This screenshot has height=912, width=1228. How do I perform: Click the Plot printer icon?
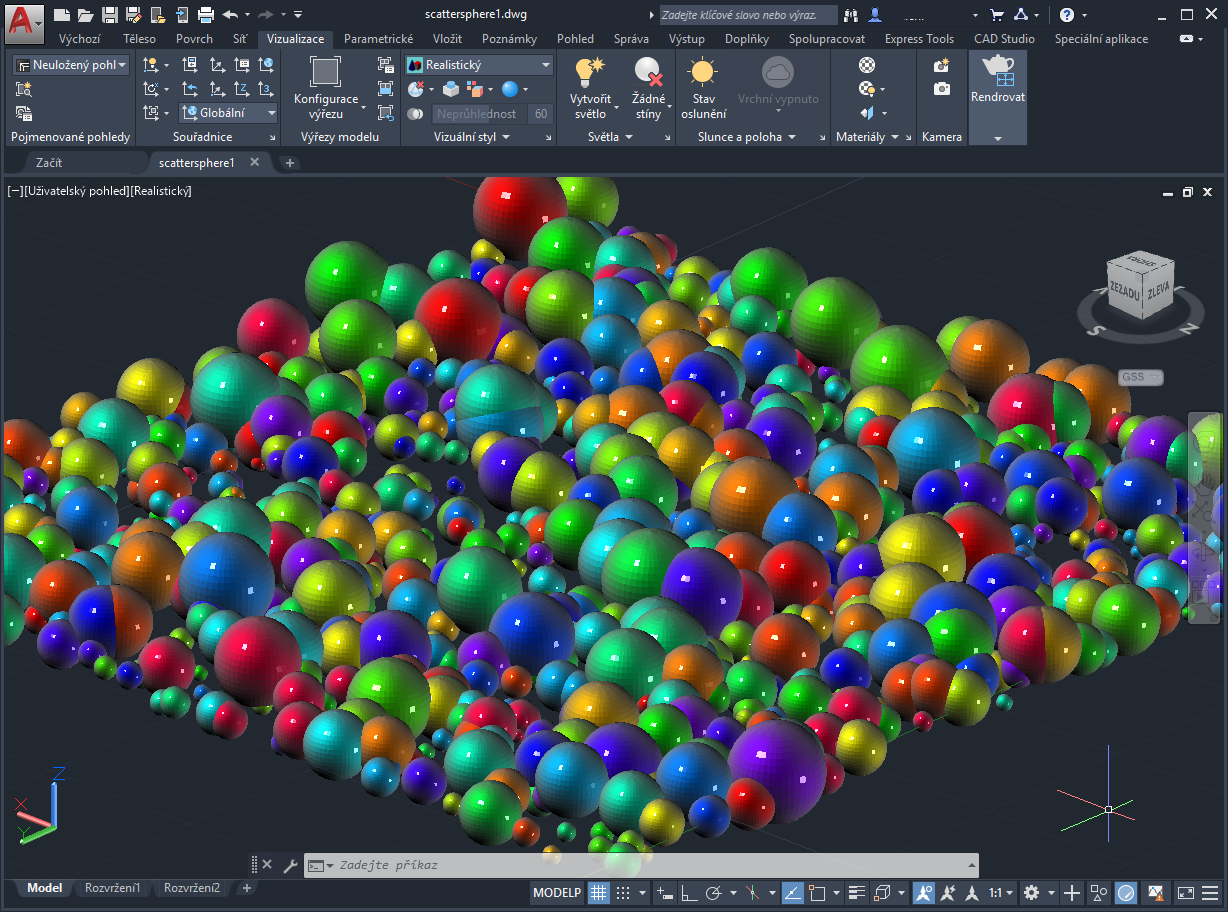tap(206, 15)
